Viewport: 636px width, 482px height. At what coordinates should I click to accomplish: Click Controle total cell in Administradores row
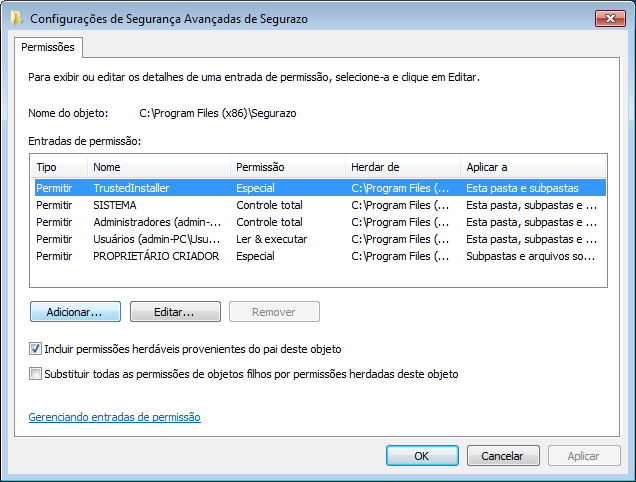269,222
